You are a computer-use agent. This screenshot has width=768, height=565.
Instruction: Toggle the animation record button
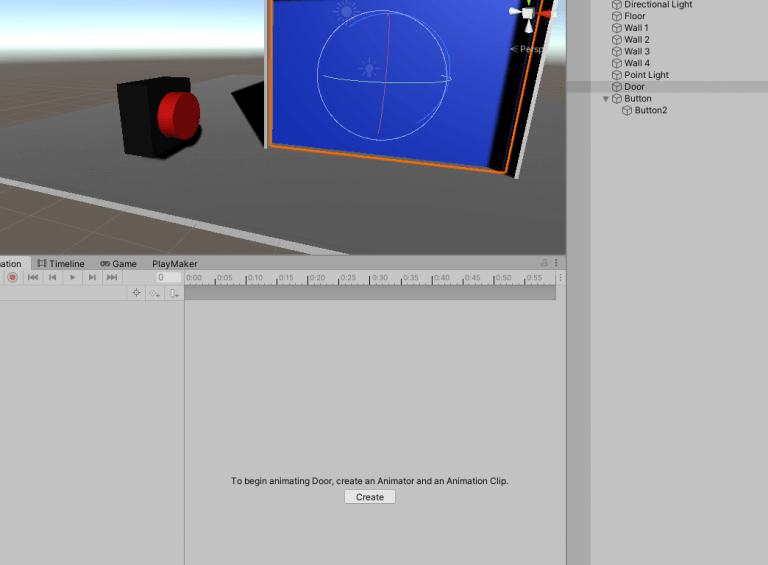click(x=13, y=278)
